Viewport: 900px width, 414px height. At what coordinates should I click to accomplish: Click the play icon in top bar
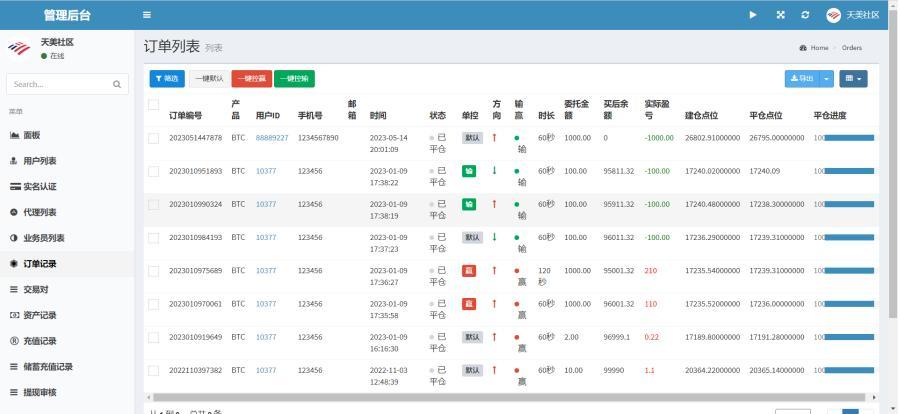pyautogui.click(x=753, y=15)
